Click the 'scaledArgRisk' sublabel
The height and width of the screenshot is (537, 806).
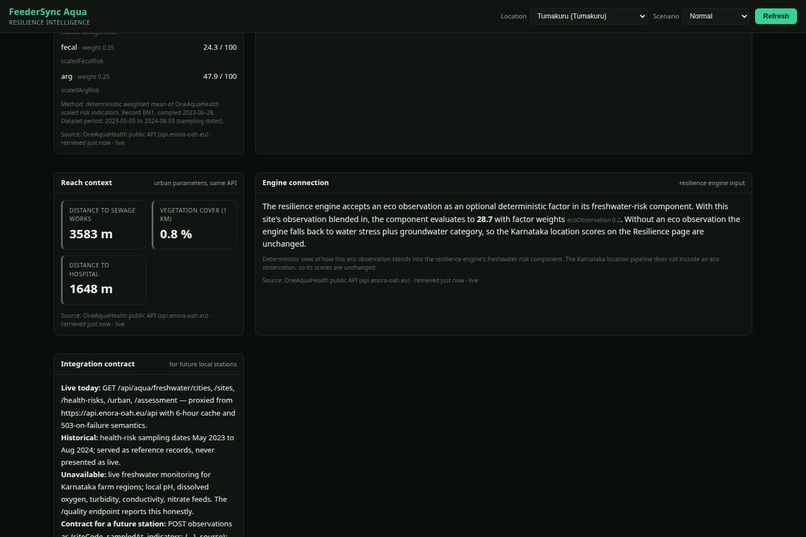80,90
